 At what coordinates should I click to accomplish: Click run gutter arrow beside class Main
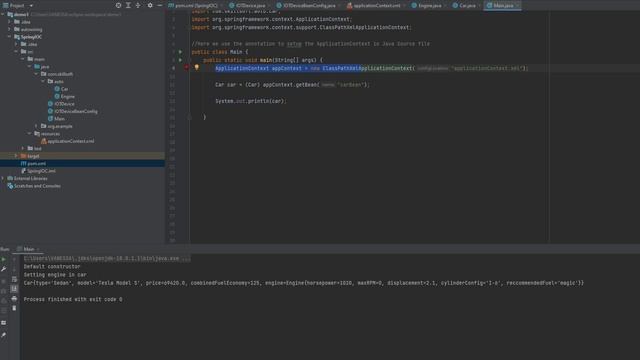[180, 52]
